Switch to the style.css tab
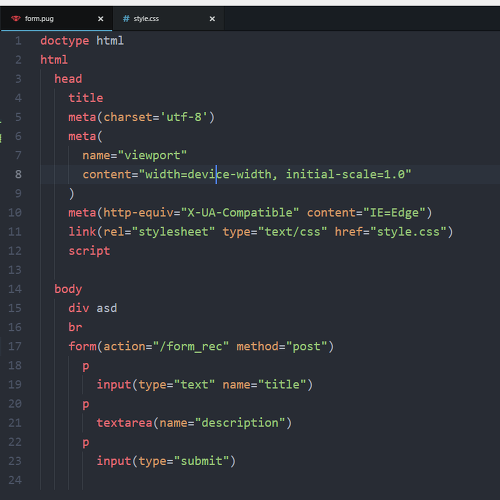This screenshot has height=500, width=500. tap(168, 19)
